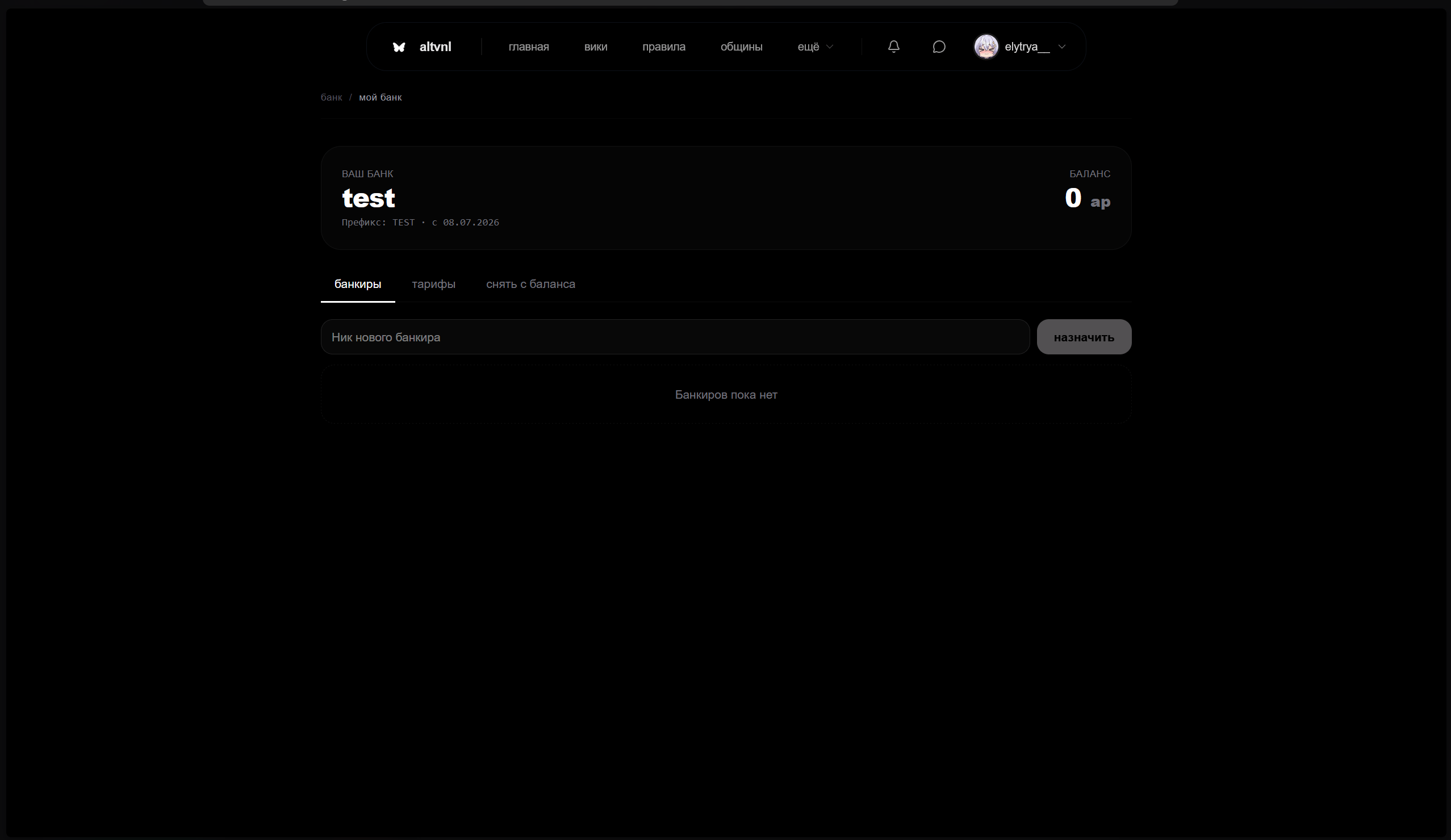Screen dimensions: 1451x840
Task: Click the bank name test heading
Action: pos(369,199)
